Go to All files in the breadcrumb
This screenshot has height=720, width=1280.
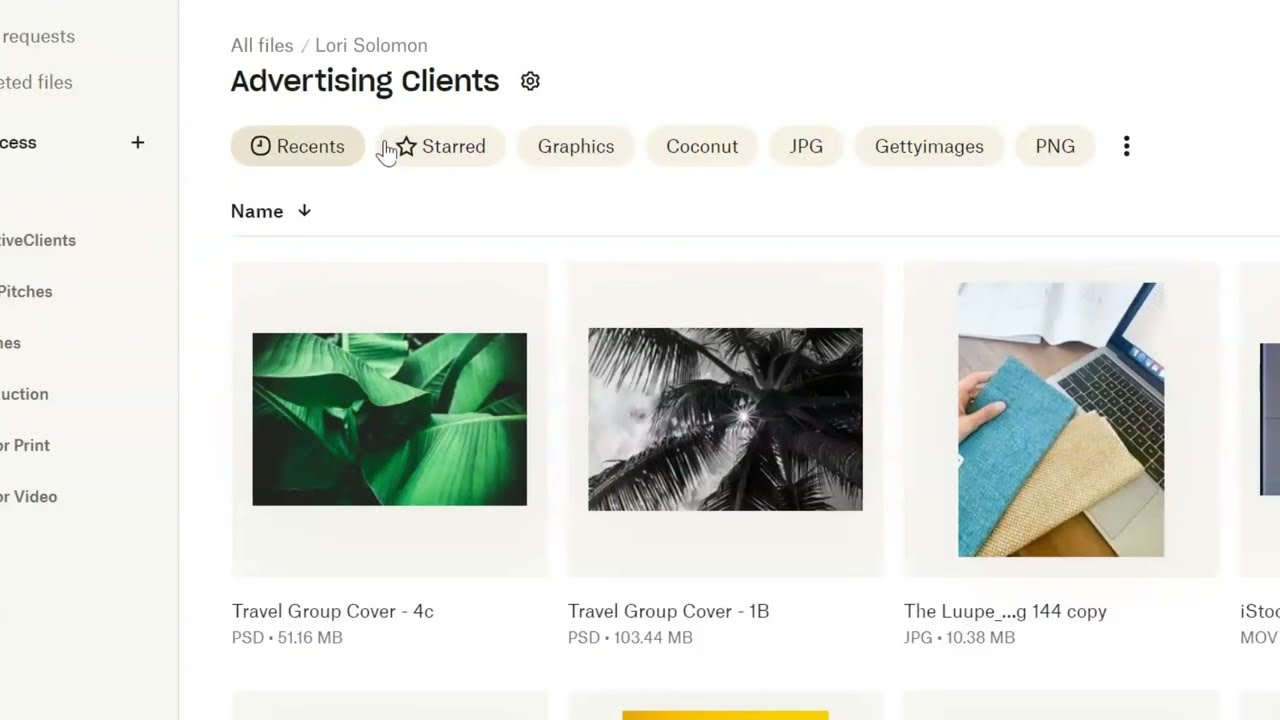[262, 45]
